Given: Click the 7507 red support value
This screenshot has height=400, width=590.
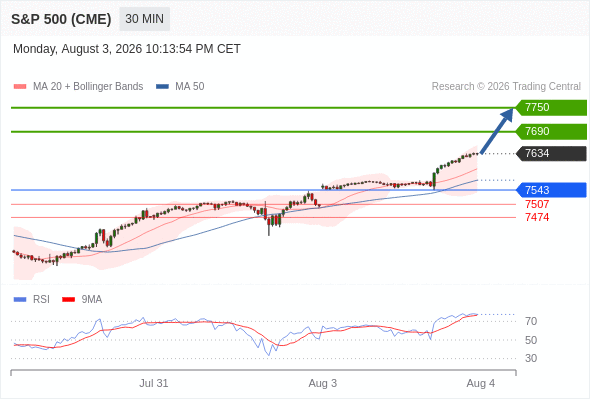Looking at the screenshot, I should click(x=537, y=204).
